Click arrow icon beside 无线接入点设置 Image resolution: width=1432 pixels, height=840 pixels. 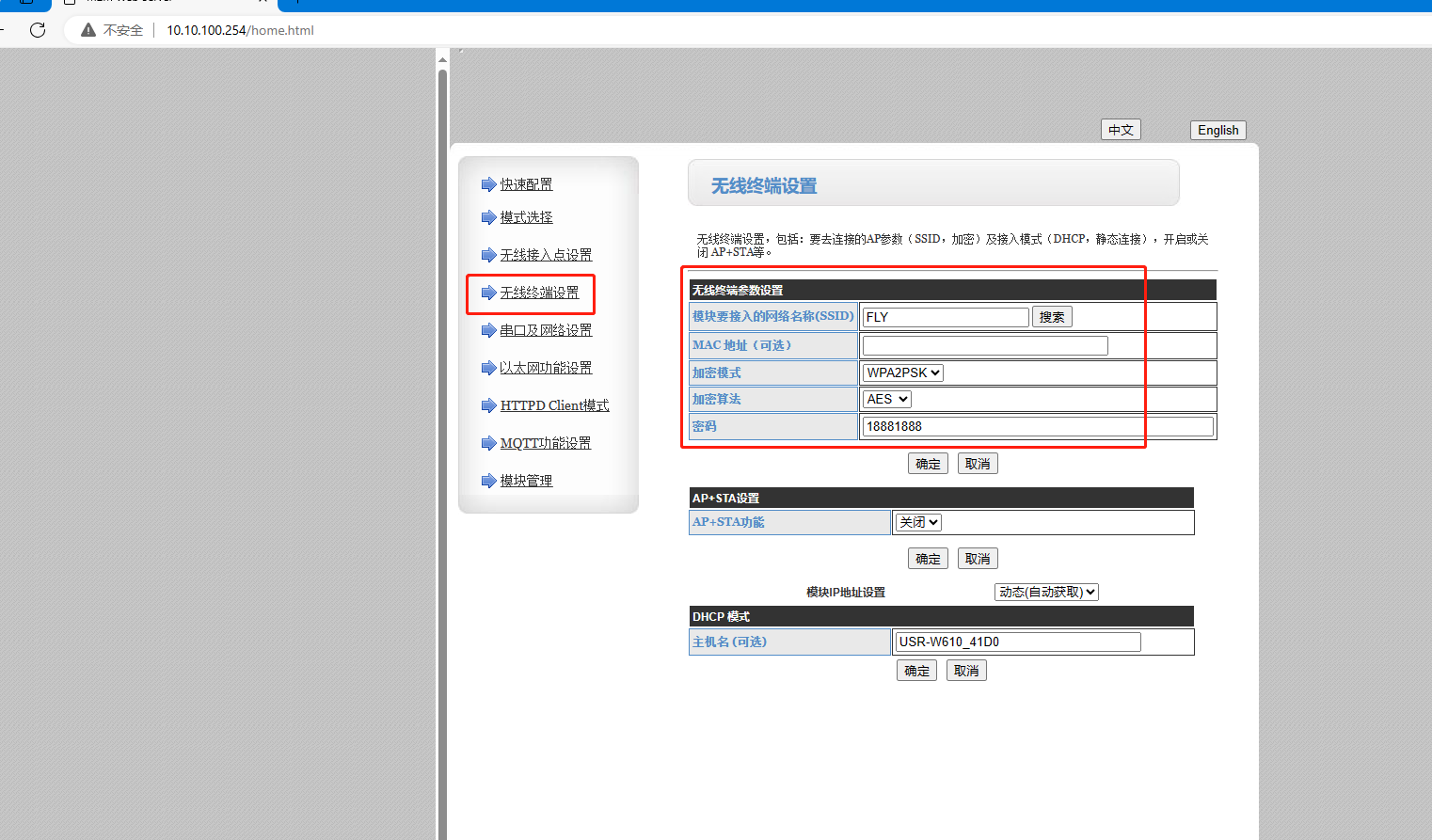[488, 255]
